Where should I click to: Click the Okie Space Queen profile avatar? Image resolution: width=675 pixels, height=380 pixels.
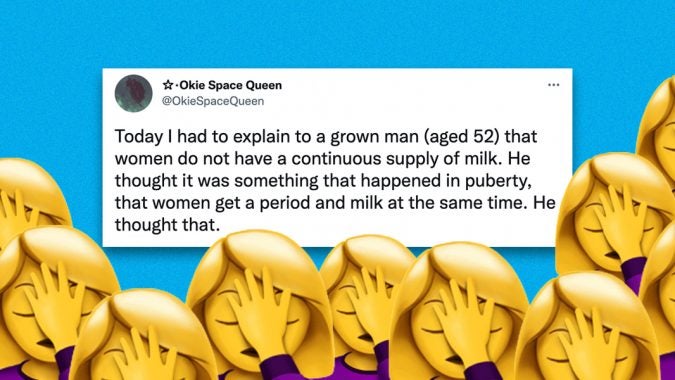(133, 93)
